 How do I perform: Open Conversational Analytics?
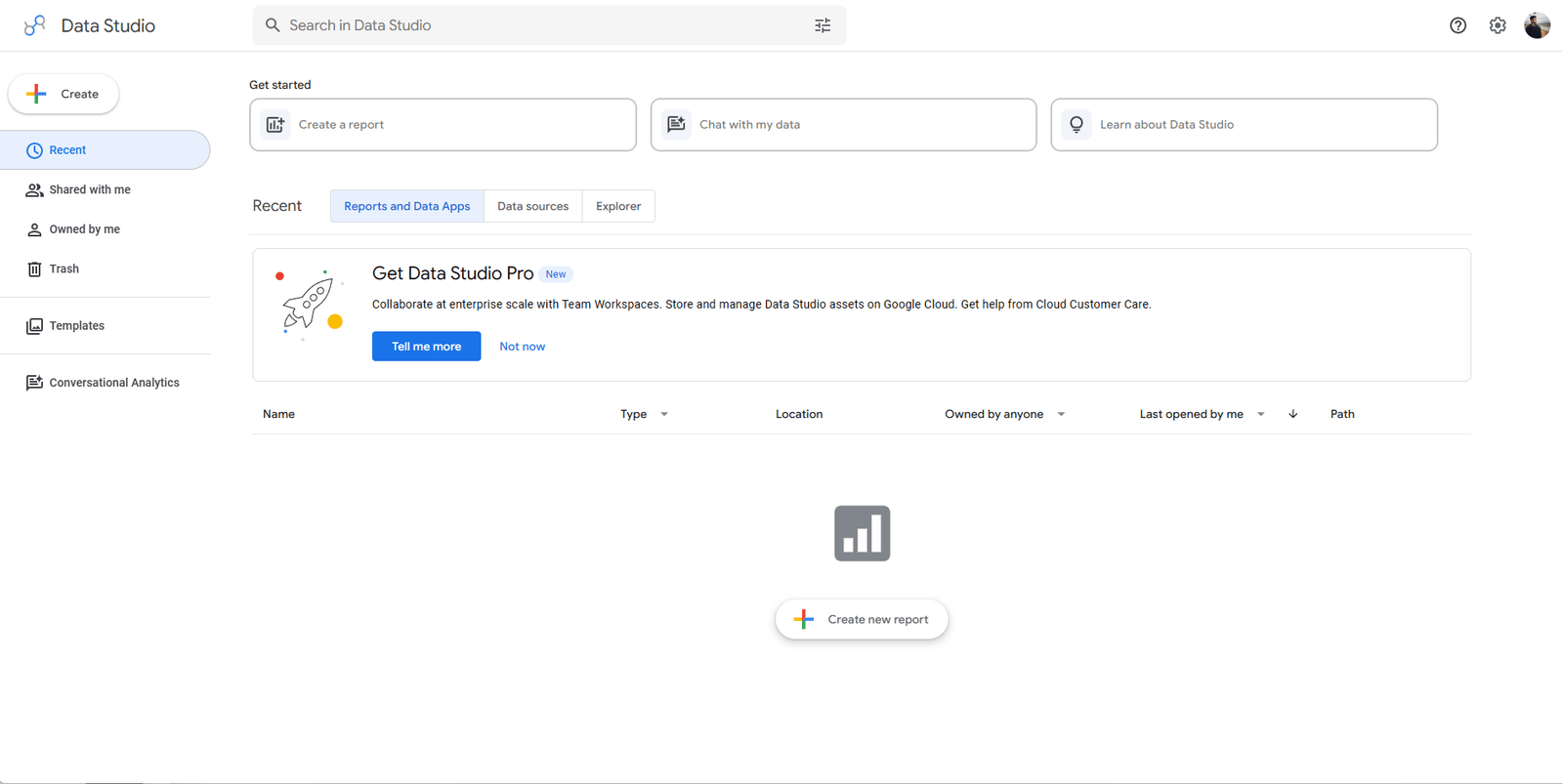pos(105,383)
